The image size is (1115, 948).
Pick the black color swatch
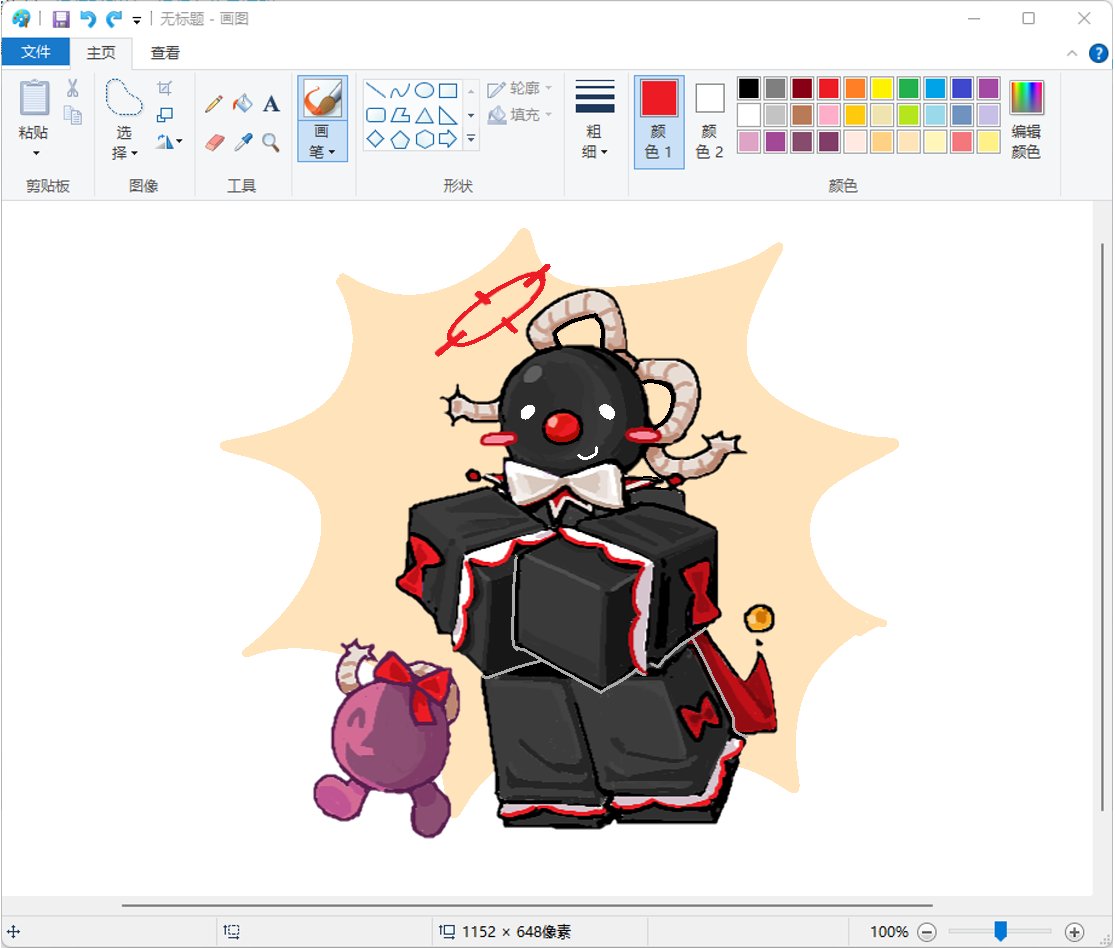pyautogui.click(x=748, y=88)
